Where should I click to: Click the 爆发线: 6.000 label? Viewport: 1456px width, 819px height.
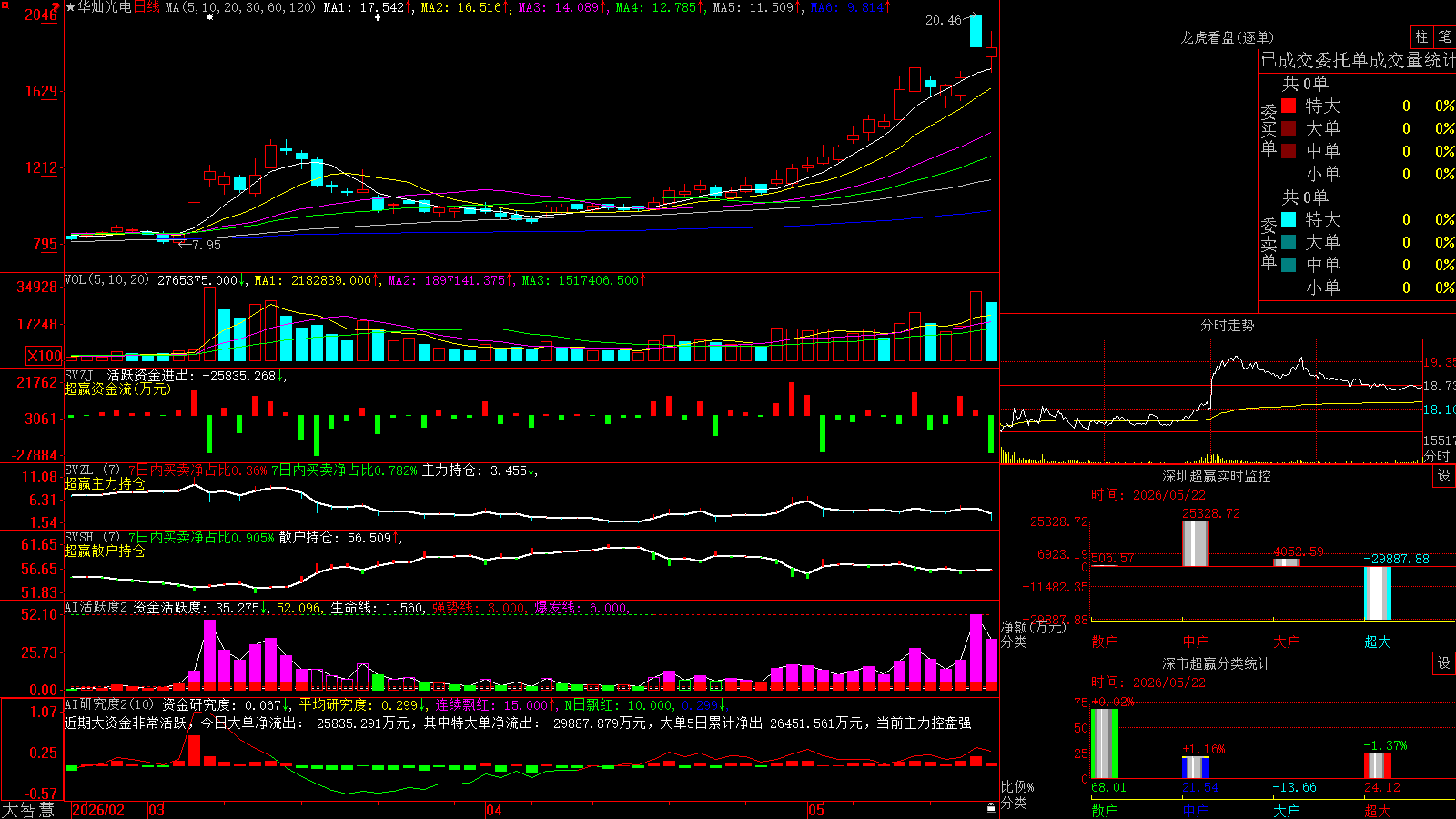click(581, 608)
